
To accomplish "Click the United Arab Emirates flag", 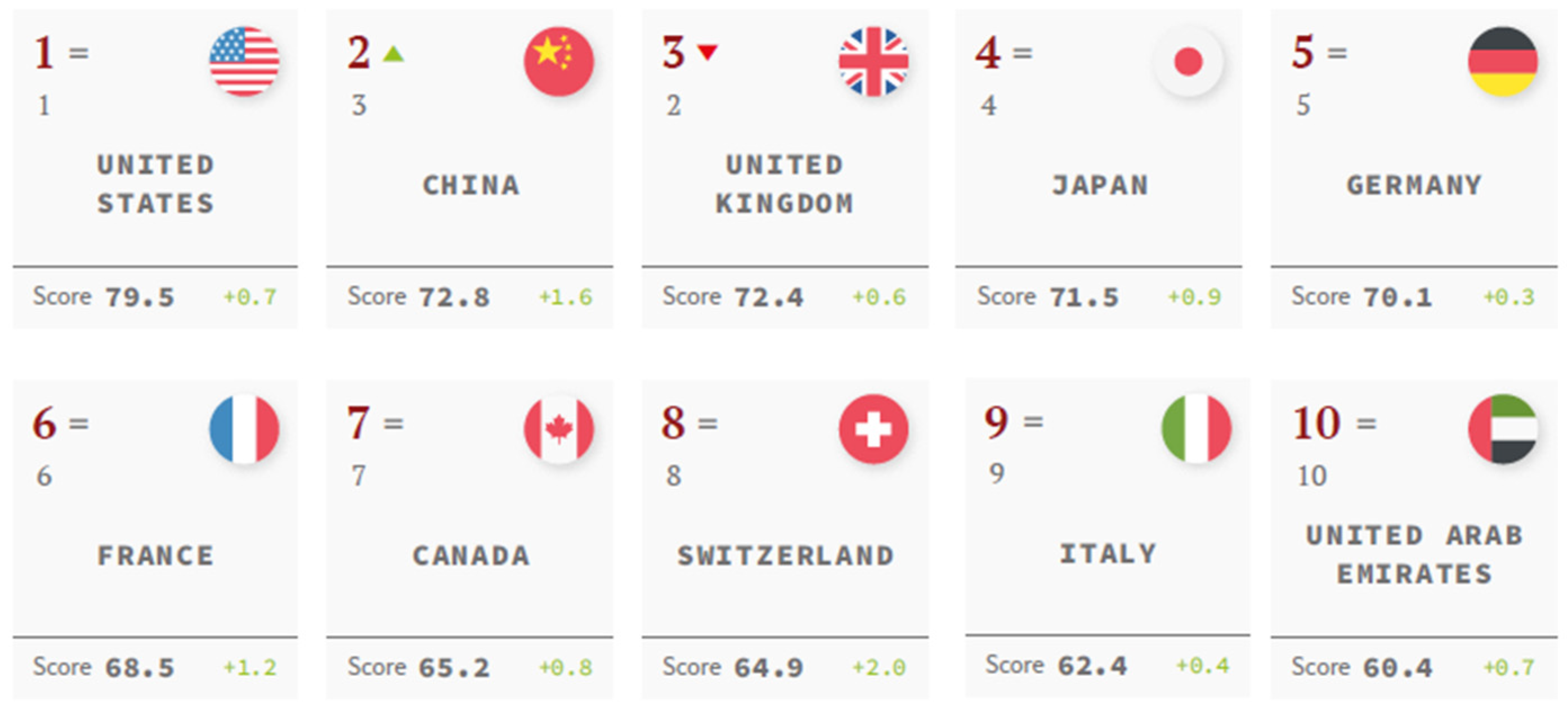I will pos(1502,429).
